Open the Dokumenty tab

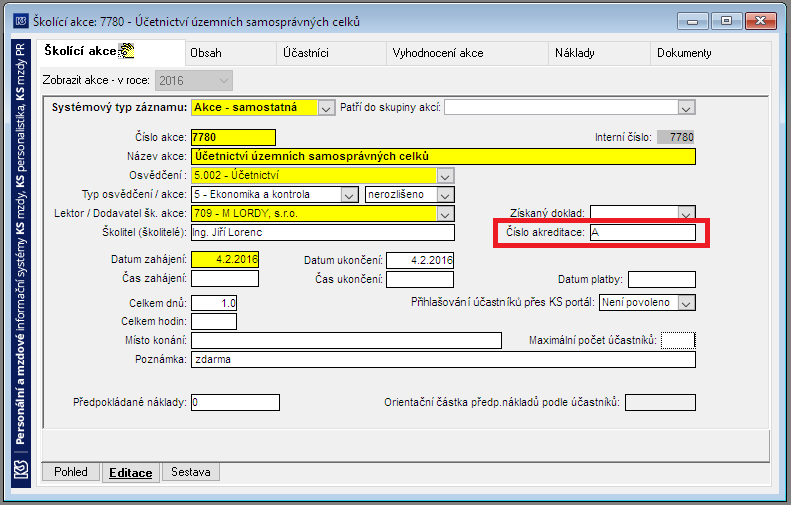710,53
